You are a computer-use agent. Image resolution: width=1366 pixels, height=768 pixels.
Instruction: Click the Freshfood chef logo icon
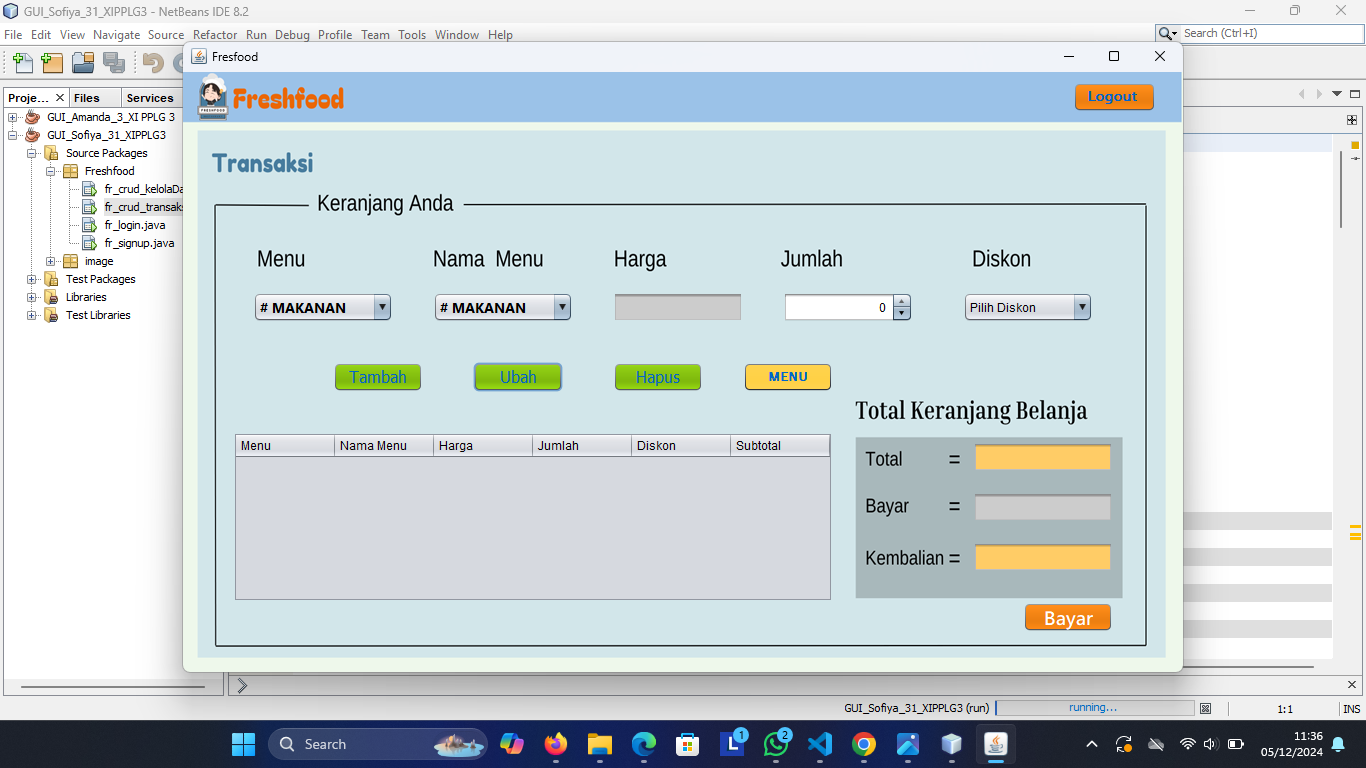pyautogui.click(x=212, y=97)
